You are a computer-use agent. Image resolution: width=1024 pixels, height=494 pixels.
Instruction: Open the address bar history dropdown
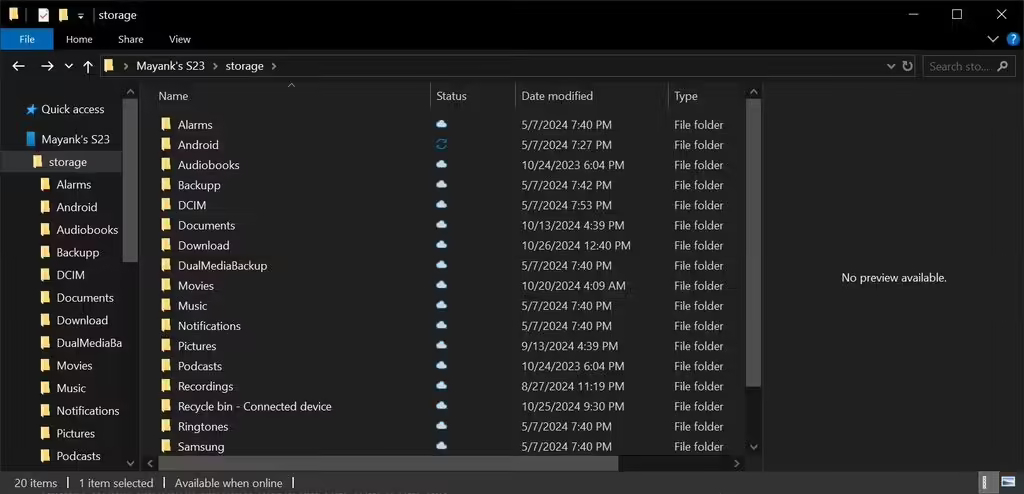click(891, 66)
